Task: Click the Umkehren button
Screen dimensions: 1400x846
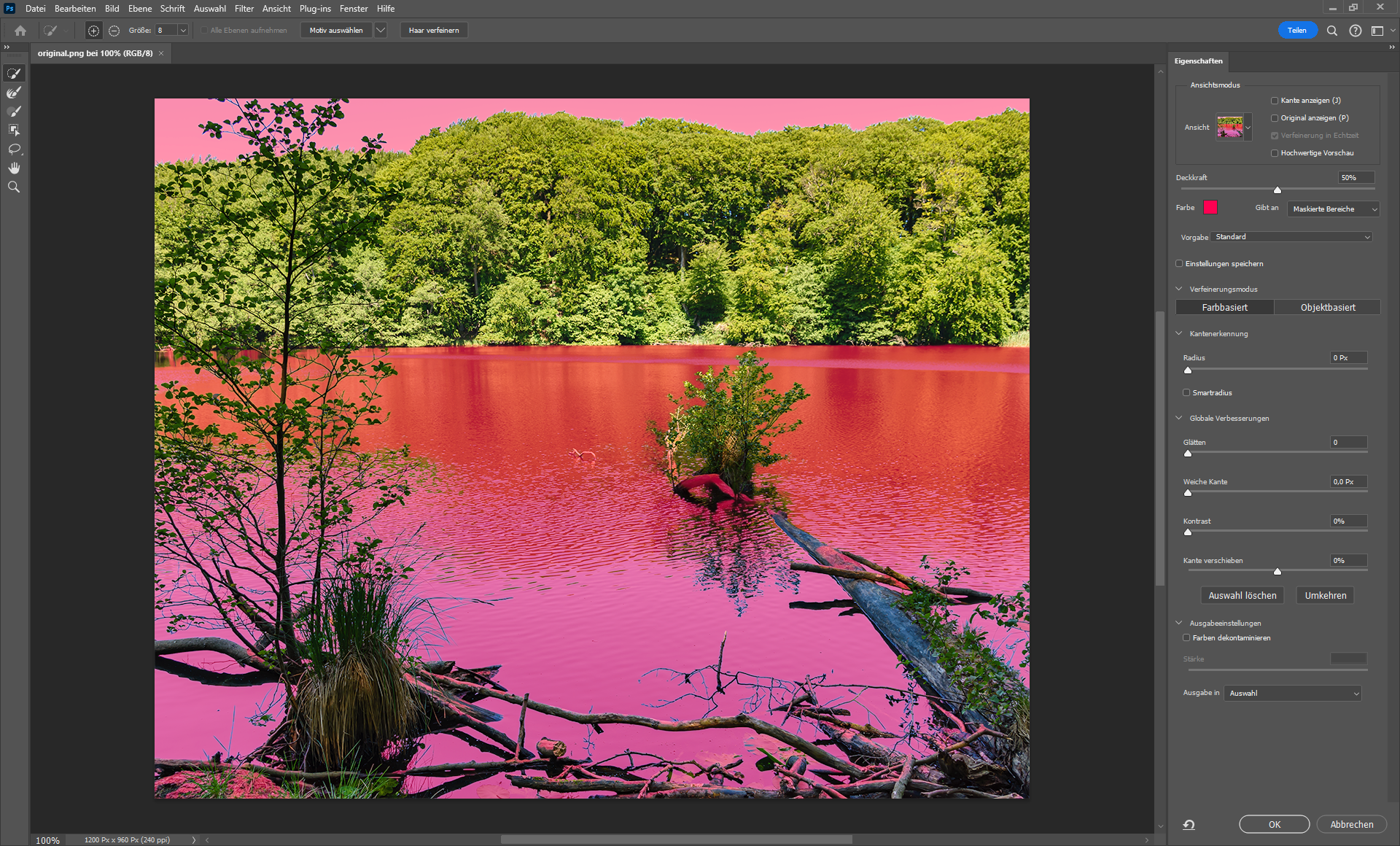Action: click(1325, 596)
